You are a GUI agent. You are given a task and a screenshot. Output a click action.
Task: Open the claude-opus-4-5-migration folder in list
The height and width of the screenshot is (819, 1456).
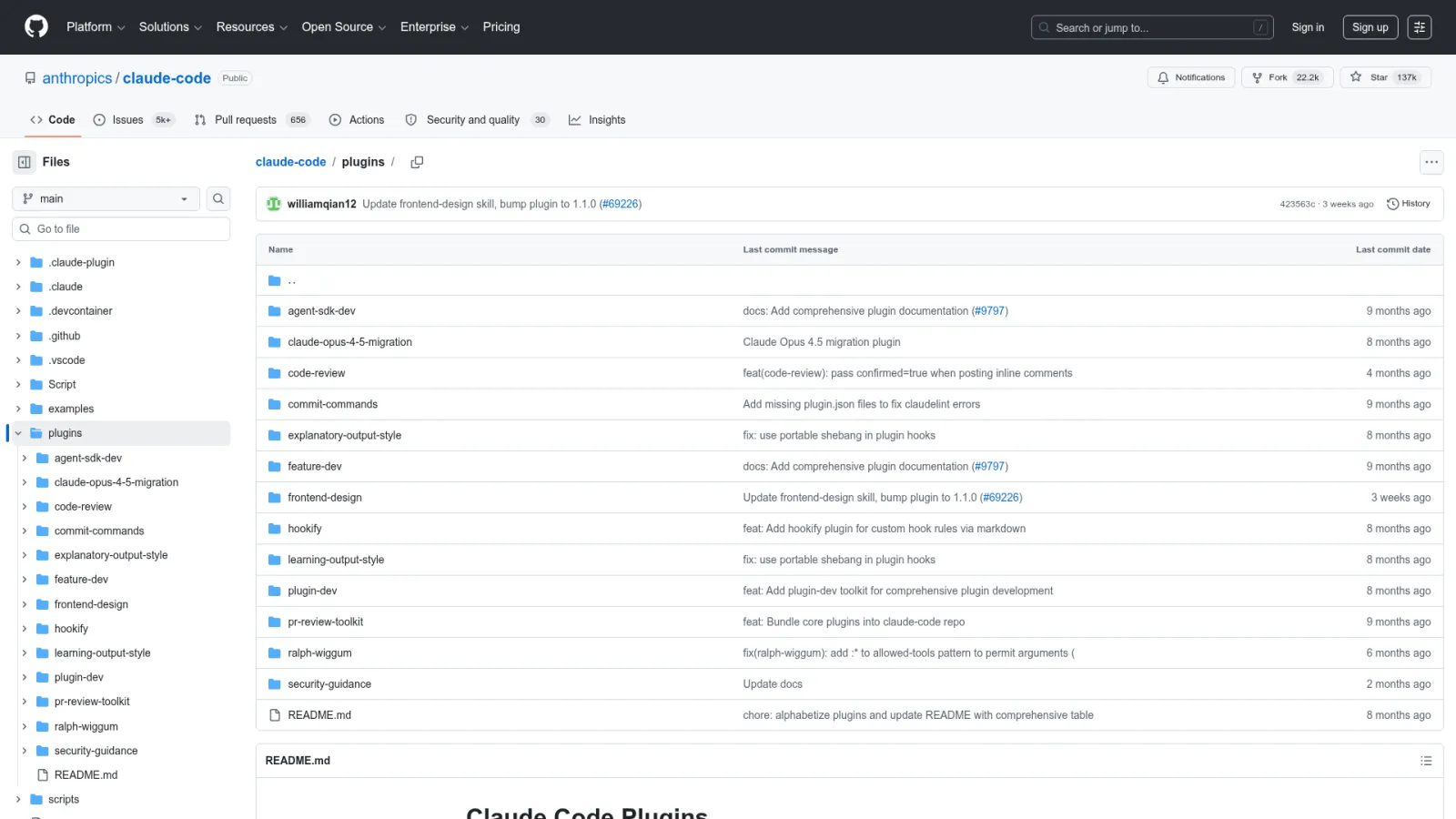click(x=350, y=342)
